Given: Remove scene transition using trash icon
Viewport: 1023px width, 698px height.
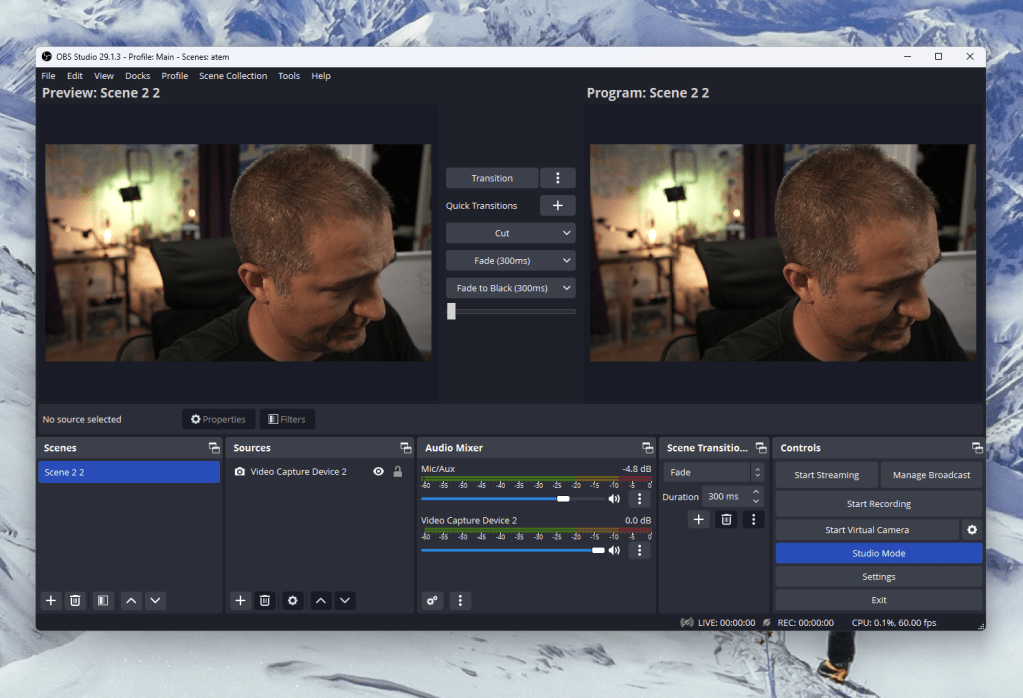Looking at the screenshot, I should [x=726, y=519].
